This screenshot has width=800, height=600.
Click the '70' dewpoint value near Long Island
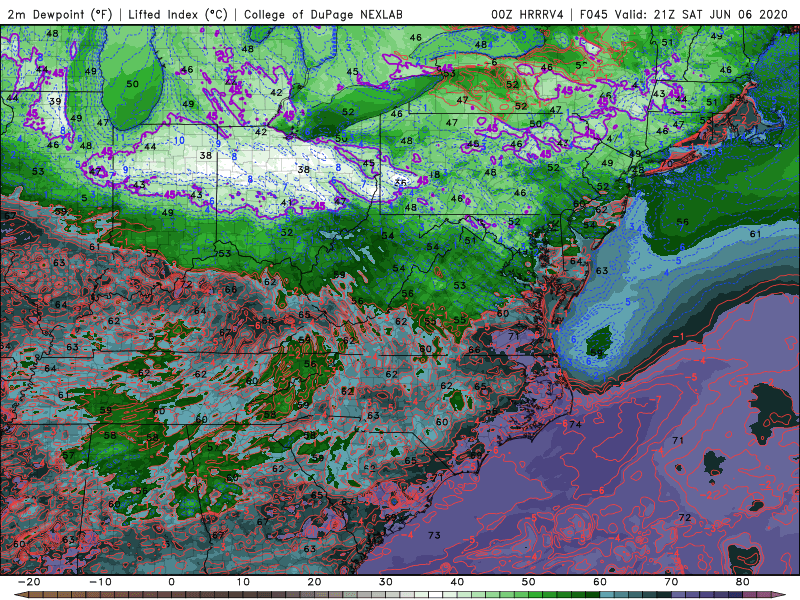[667, 164]
